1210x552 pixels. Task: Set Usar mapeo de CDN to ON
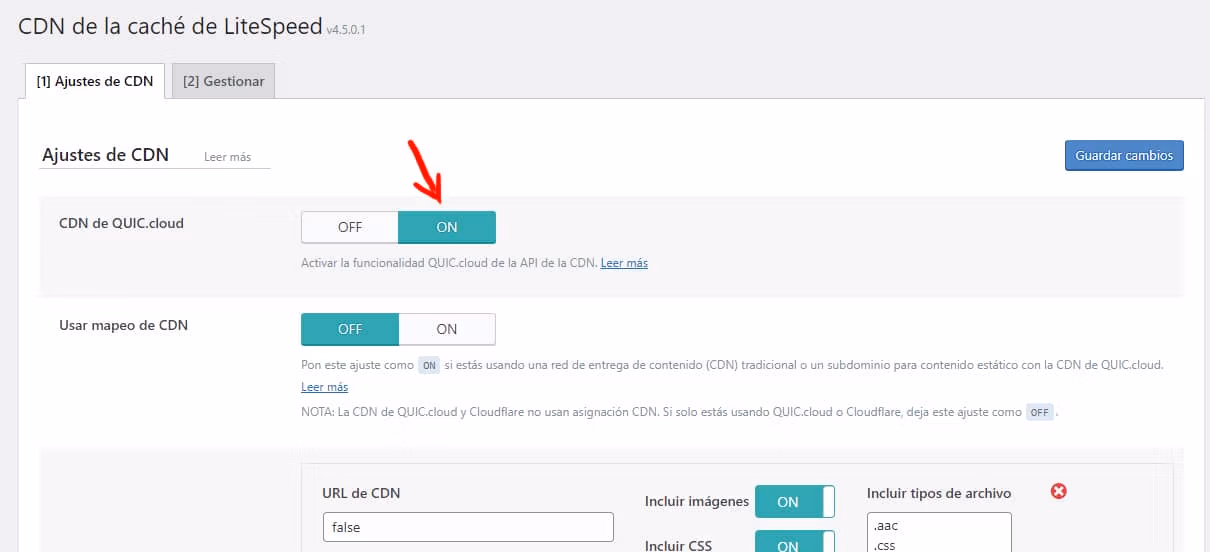click(447, 329)
